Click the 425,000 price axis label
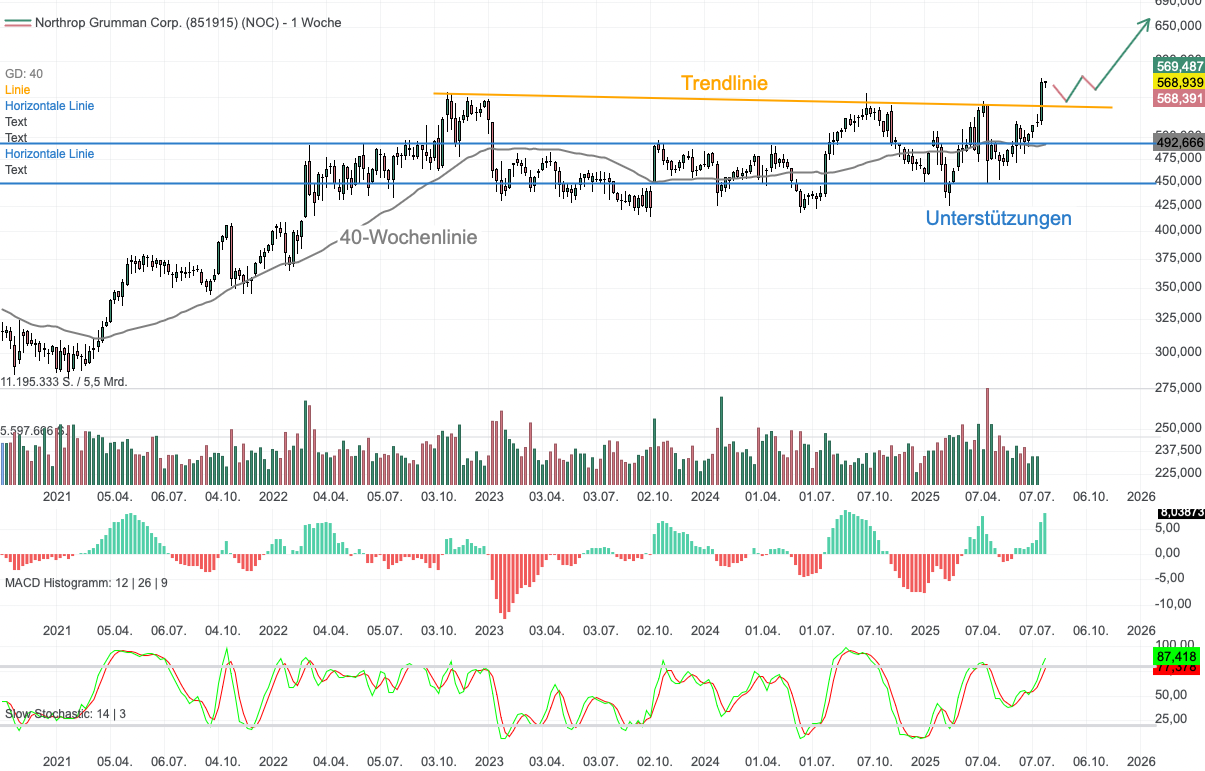 (x=1179, y=205)
